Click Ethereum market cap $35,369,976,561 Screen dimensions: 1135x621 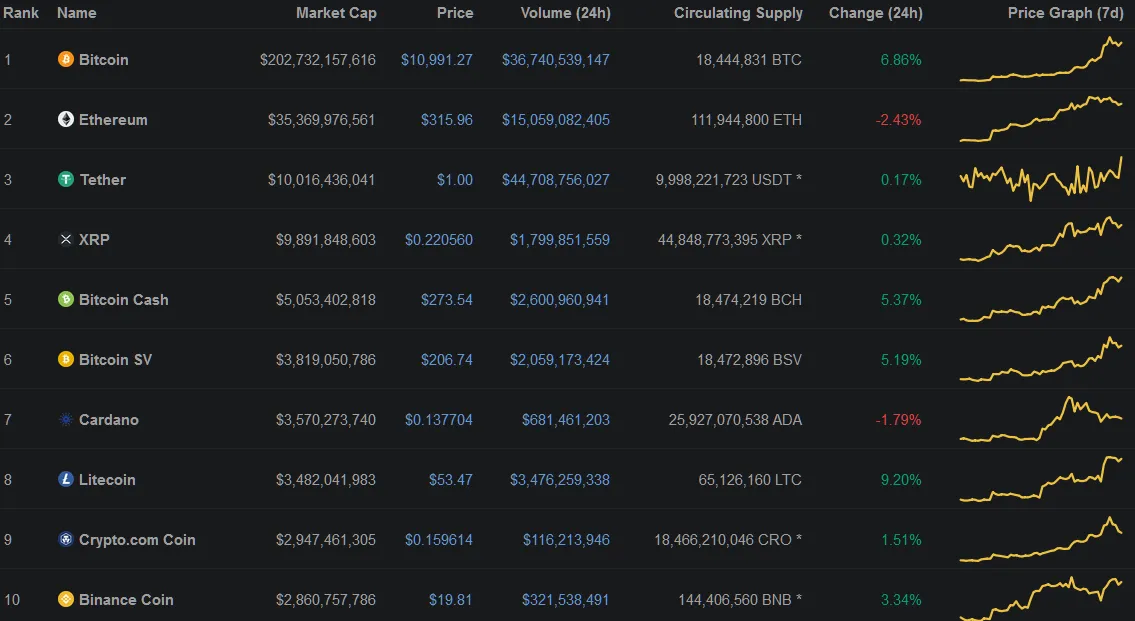[321, 120]
